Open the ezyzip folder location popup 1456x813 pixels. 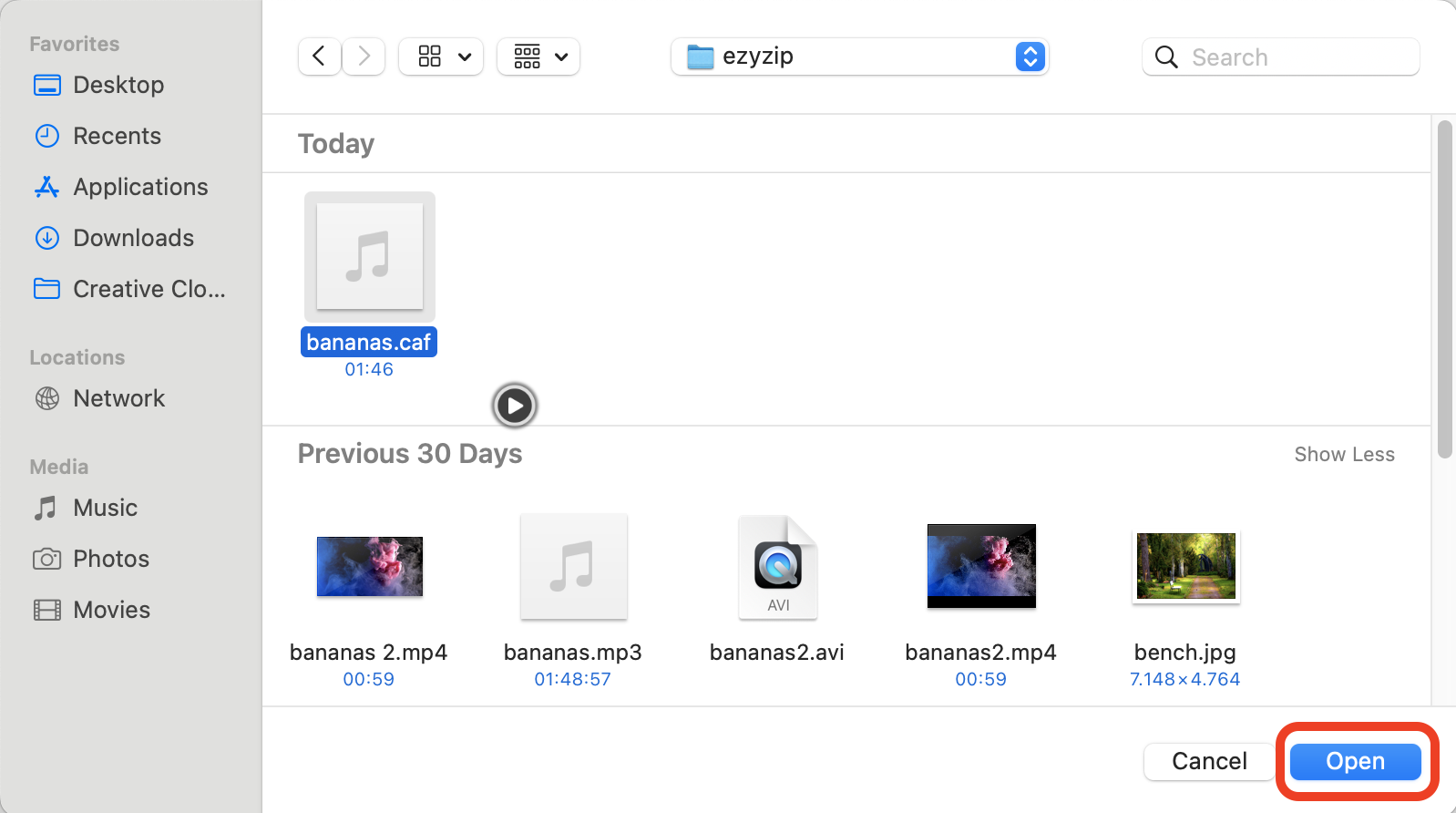click(859, 57)
